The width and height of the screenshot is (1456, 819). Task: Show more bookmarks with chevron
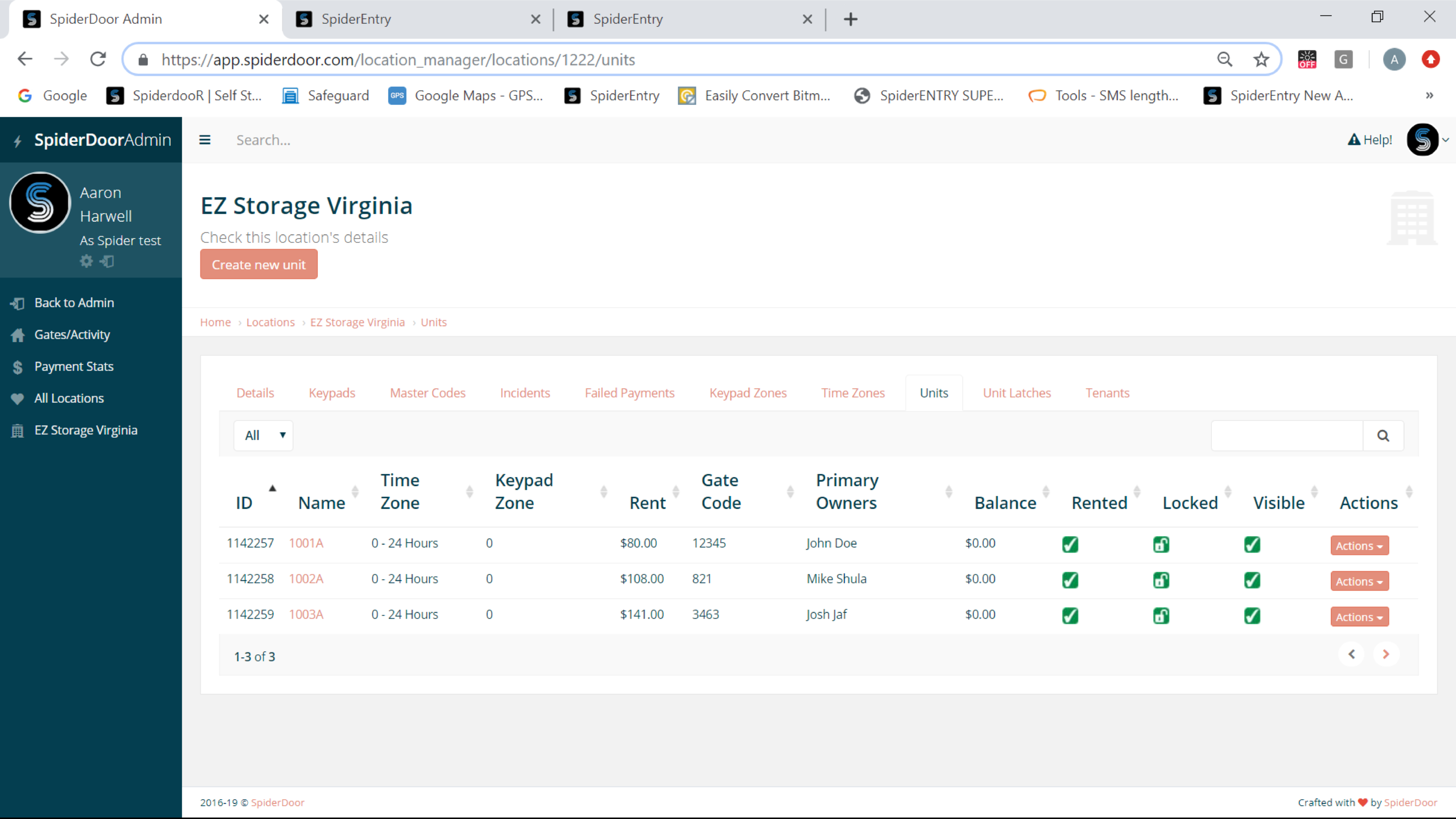click(x=1429, y=96)
